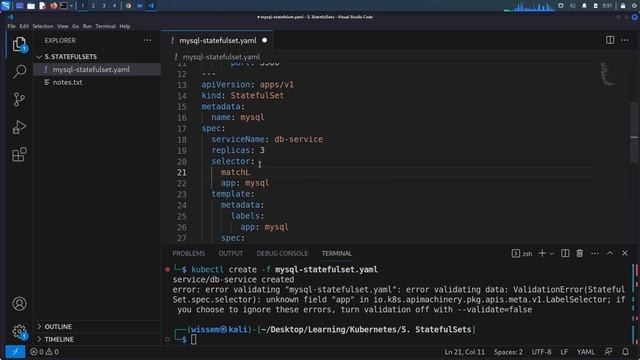The width and height of the screenshot is (640, 360).
Task: Close the unsaved mysql-statefulset.yaml tab dot
Action: click(x=264, y=40)
